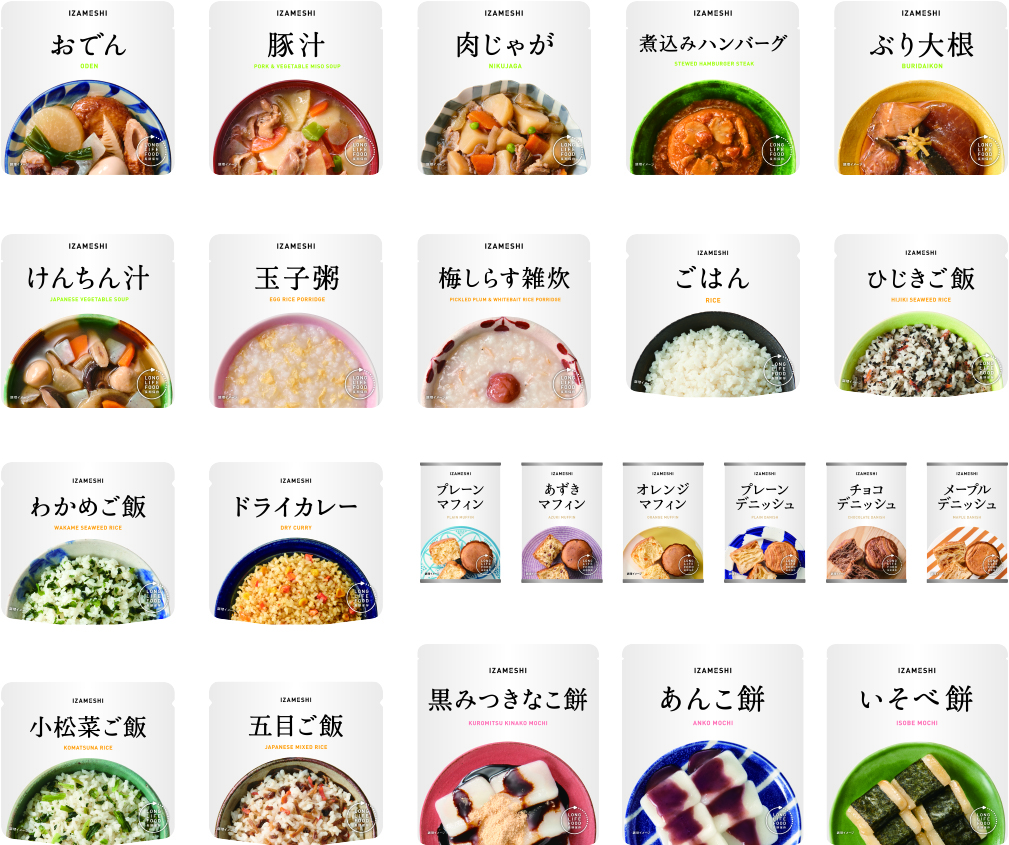Click the ごはん plain rice pouch
Viewport: 1009px width, 845px height.
pos(712,315)
